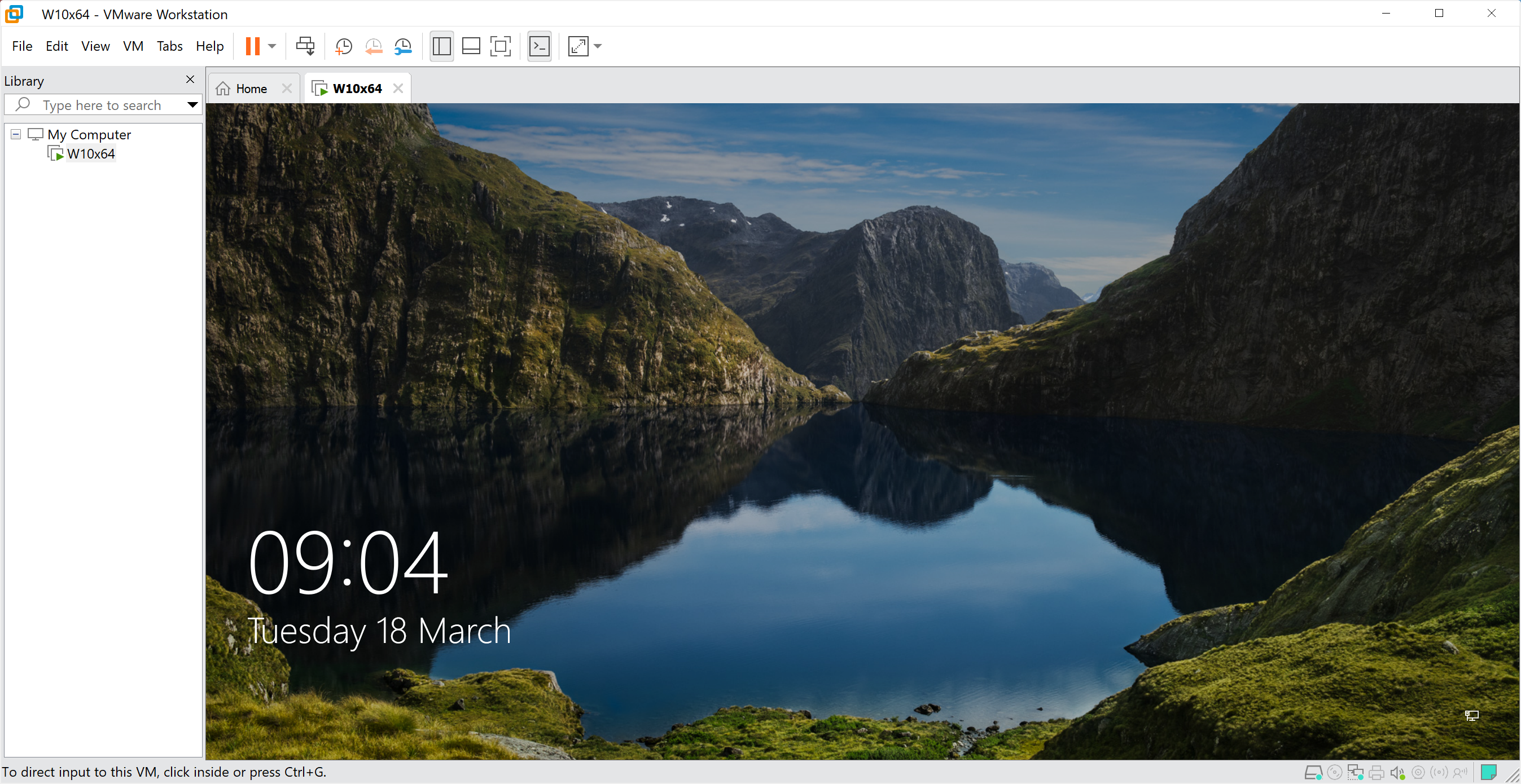Image resolution: width=1521 pixels, height=784 pixels.
Task: Click the sound device status icon
Action: (1397, 772)
